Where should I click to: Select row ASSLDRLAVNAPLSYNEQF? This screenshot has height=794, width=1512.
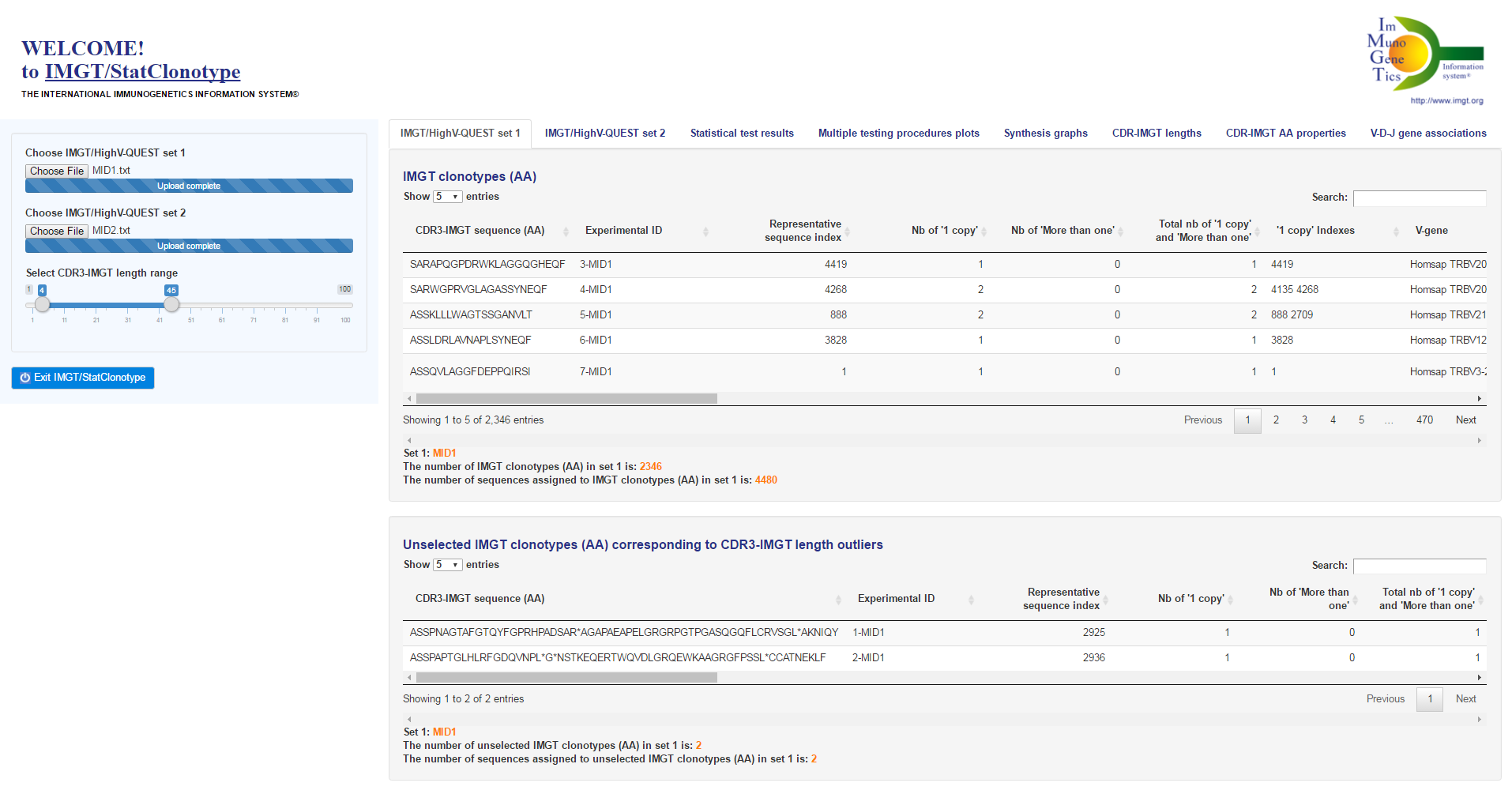coord(945,341)
